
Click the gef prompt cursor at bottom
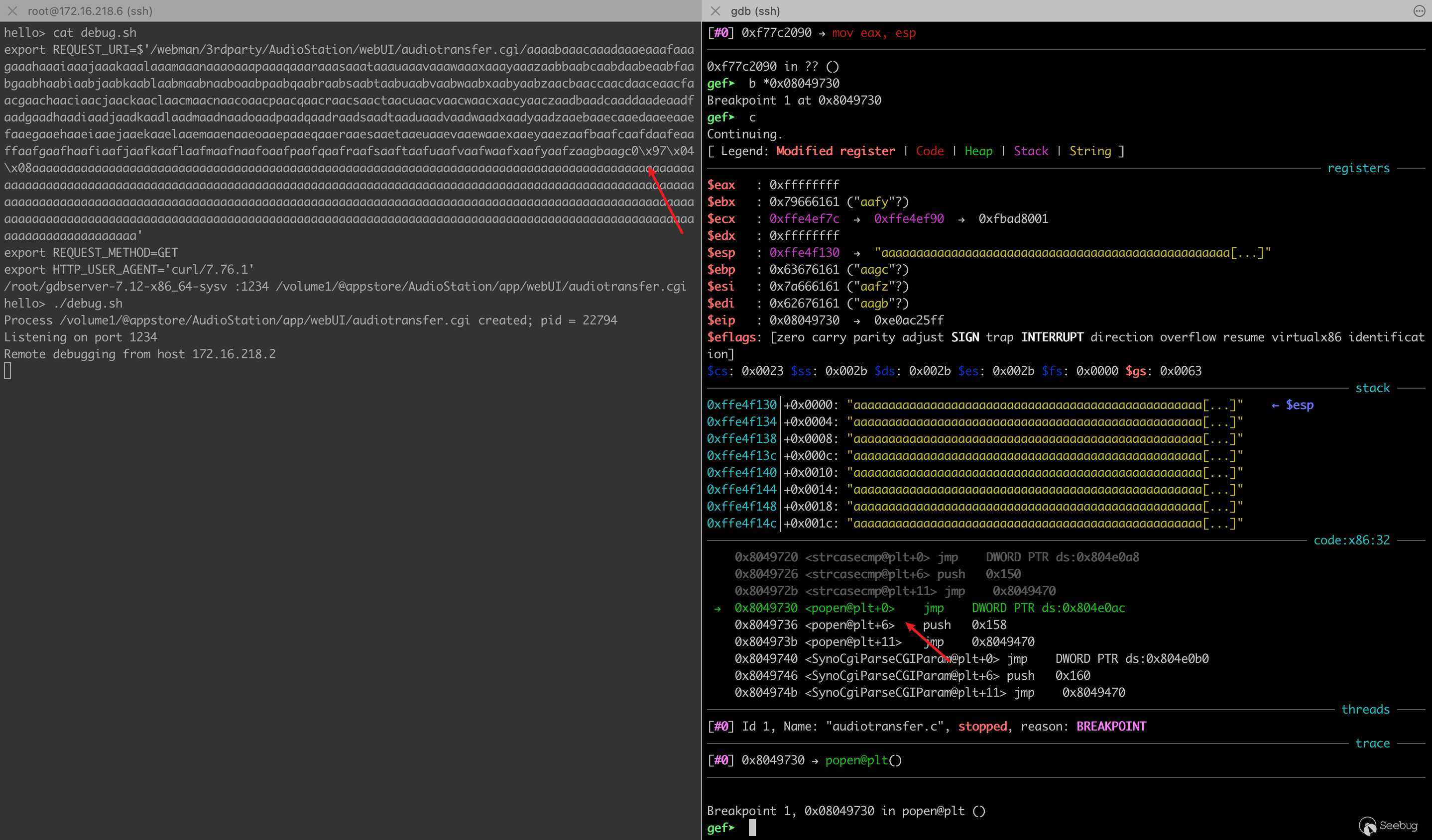752,828
